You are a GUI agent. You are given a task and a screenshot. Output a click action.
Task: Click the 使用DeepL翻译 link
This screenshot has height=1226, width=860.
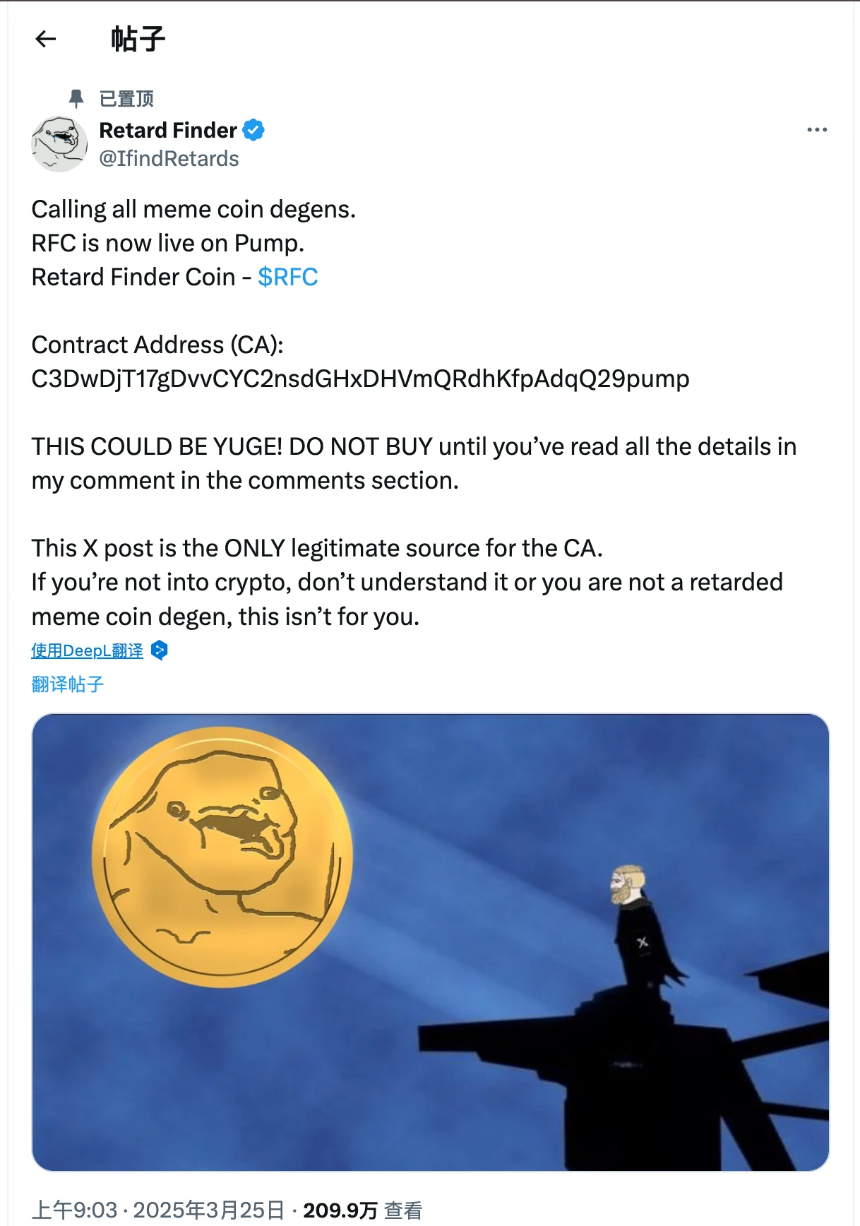coord(87,650)
